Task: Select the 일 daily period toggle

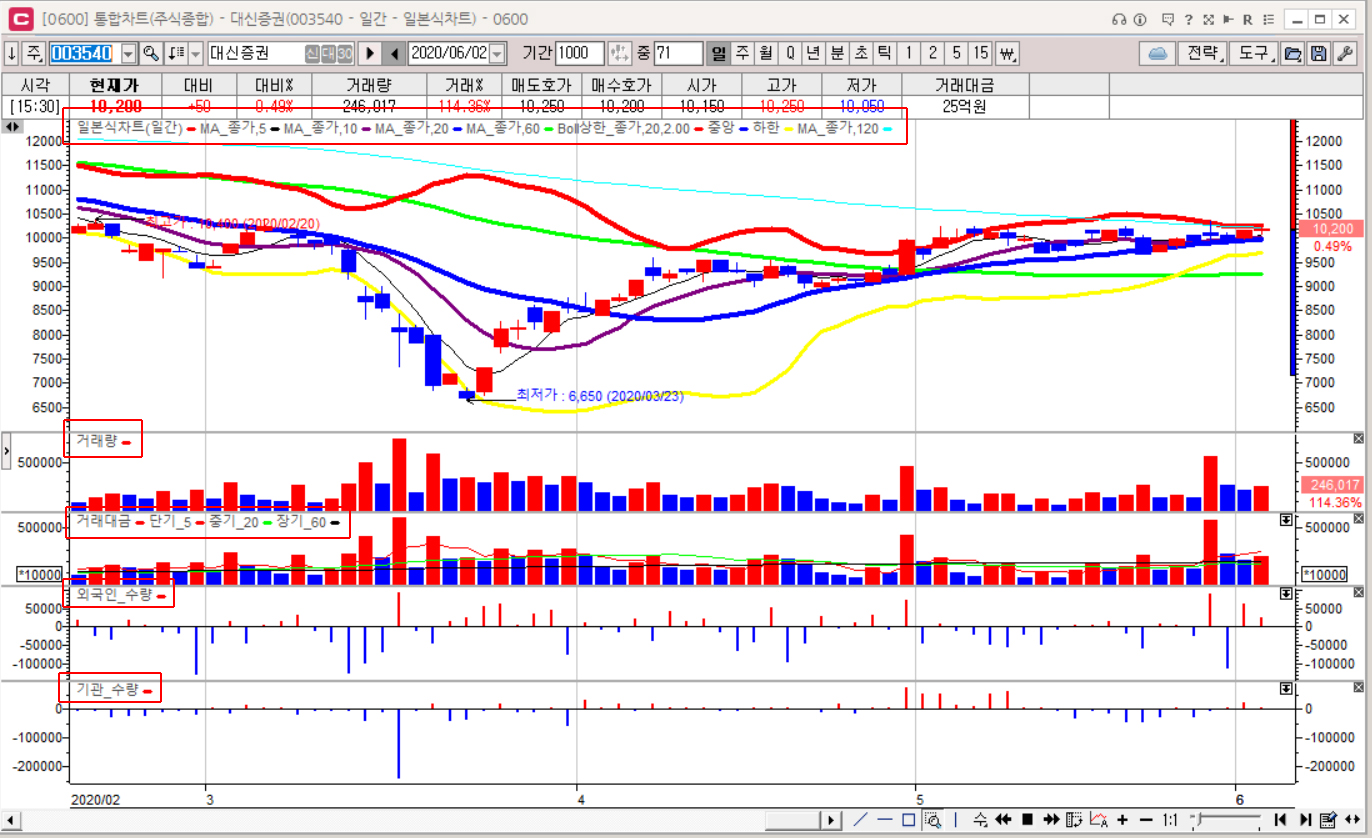Action: 719,53
